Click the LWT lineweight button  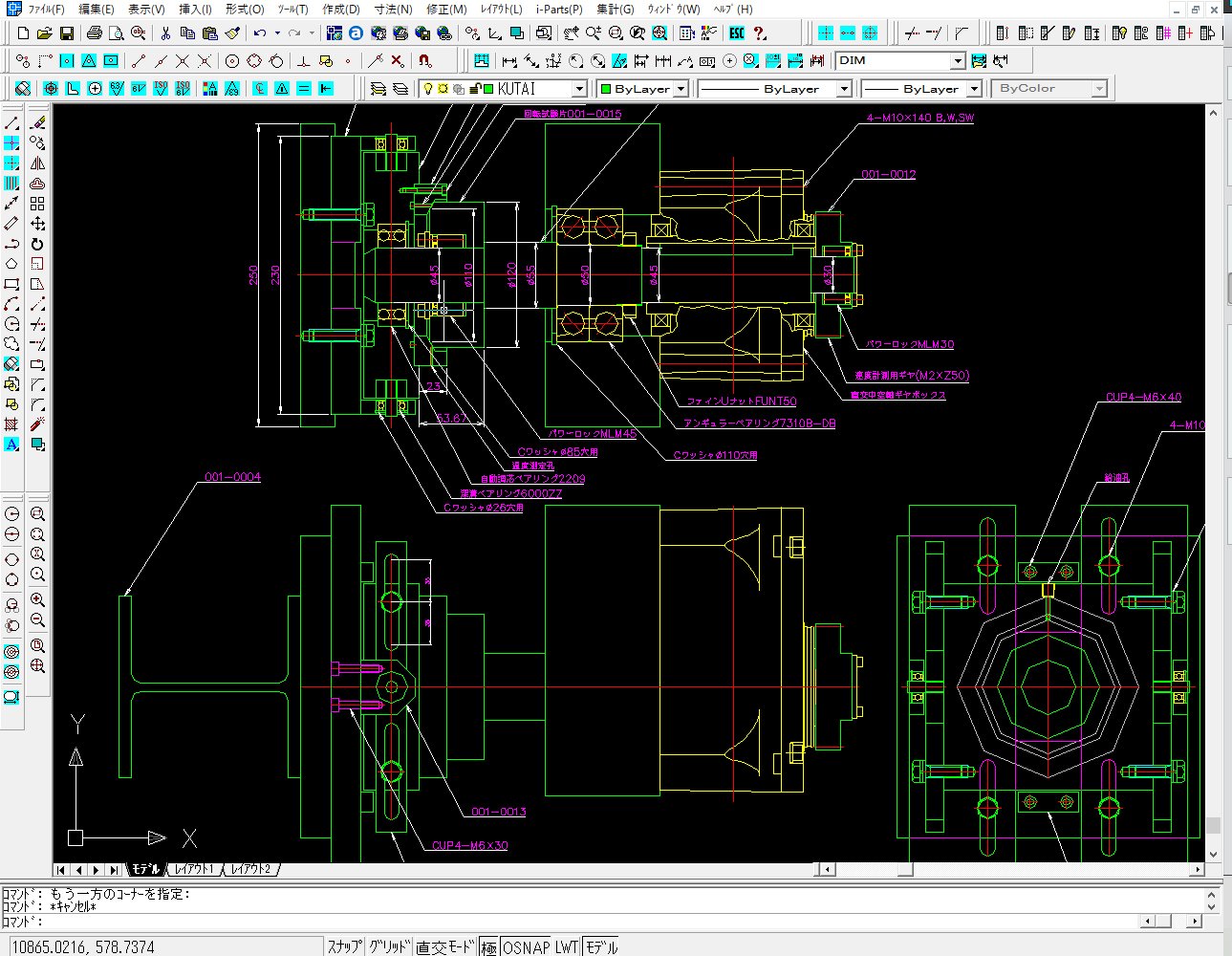(568, 946)
